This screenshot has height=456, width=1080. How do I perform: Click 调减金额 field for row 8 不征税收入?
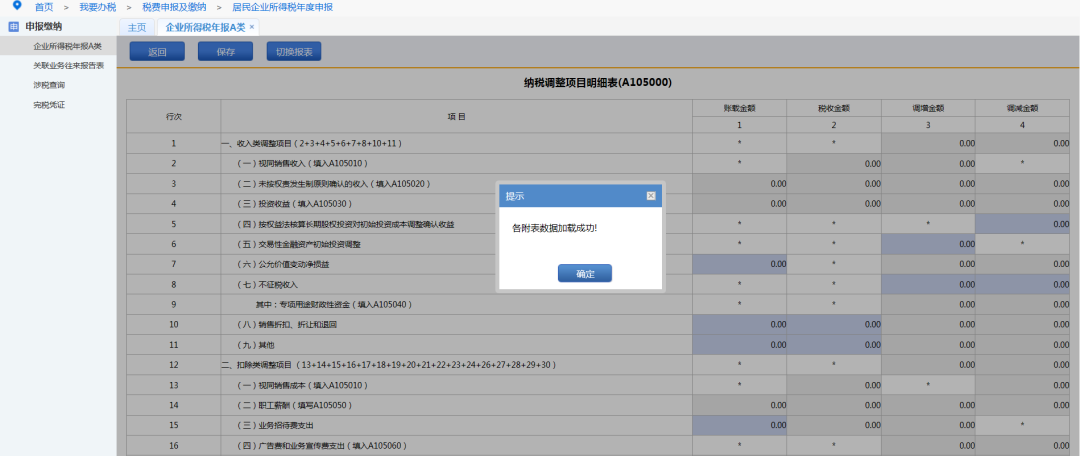coord(1023,284)
